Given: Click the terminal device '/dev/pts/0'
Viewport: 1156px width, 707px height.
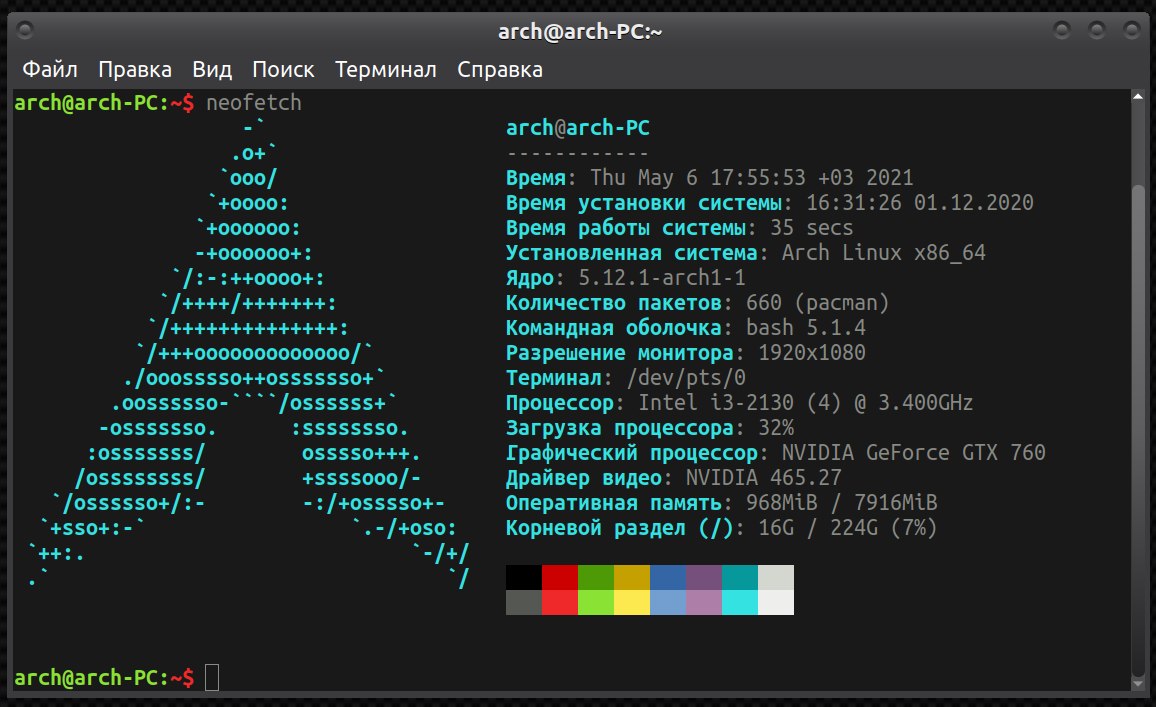Looking at the screenshot, I should 686,378.
